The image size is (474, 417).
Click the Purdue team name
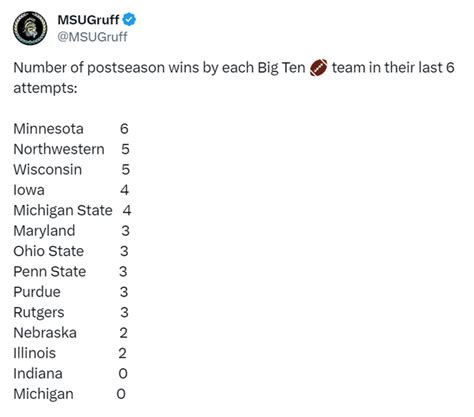point(37,292)
